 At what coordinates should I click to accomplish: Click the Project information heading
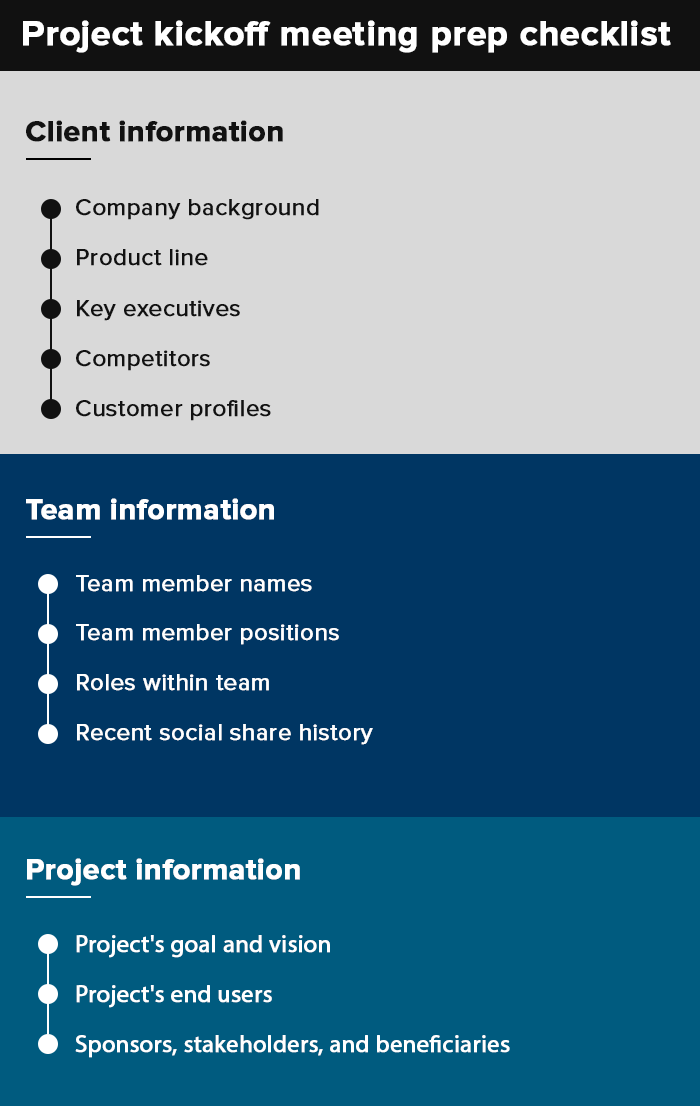163,870
